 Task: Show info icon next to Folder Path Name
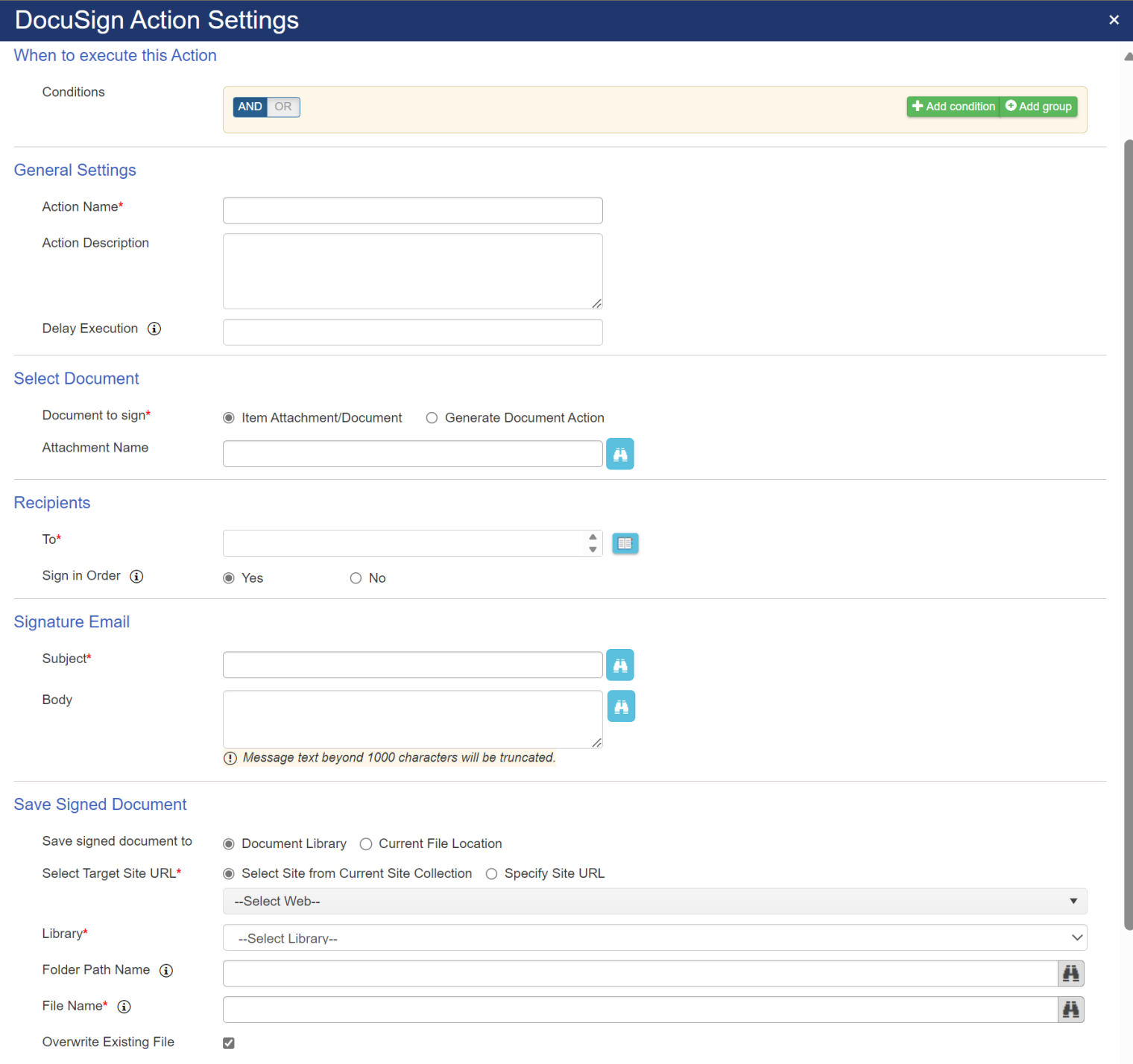[166, 970]
